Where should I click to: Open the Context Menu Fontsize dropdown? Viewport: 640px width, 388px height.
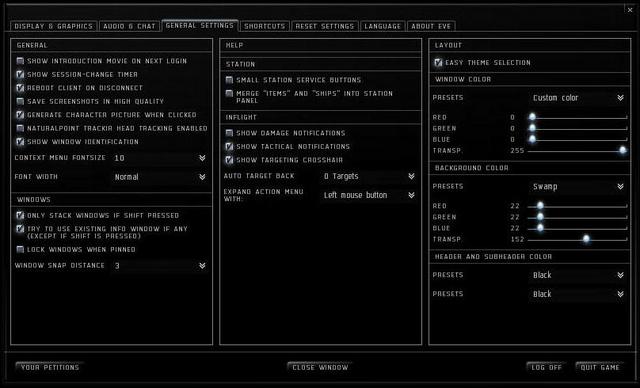[x=160, y=158]
